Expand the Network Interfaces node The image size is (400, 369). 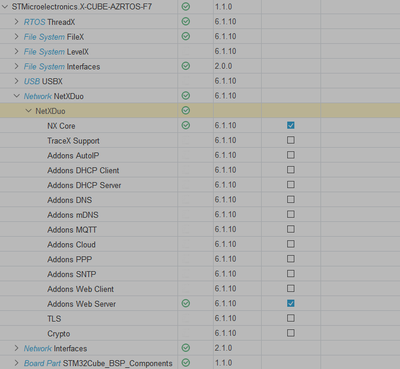tap(16, 348)
